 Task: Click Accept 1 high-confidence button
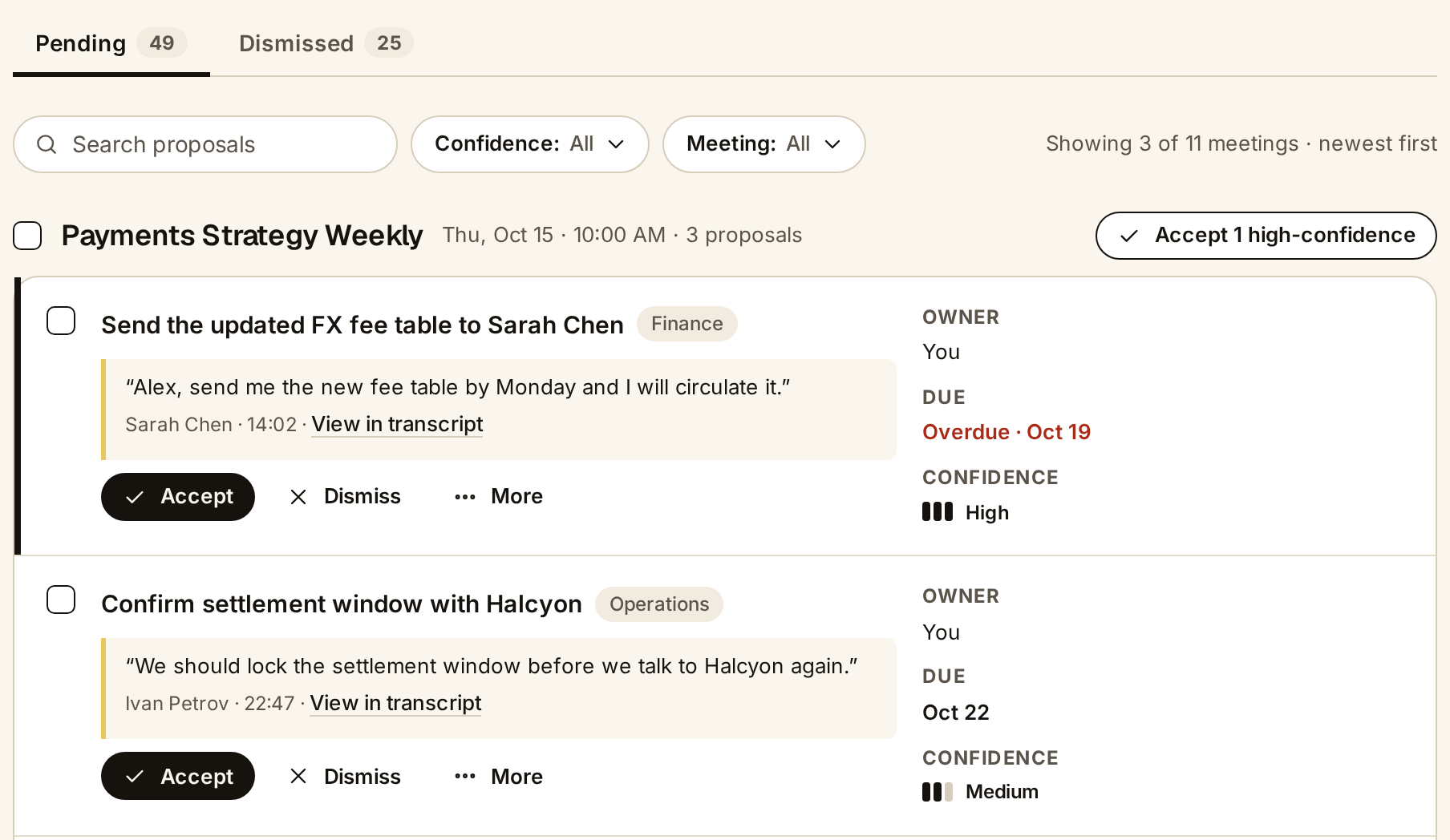click(x=1266, y=236)
